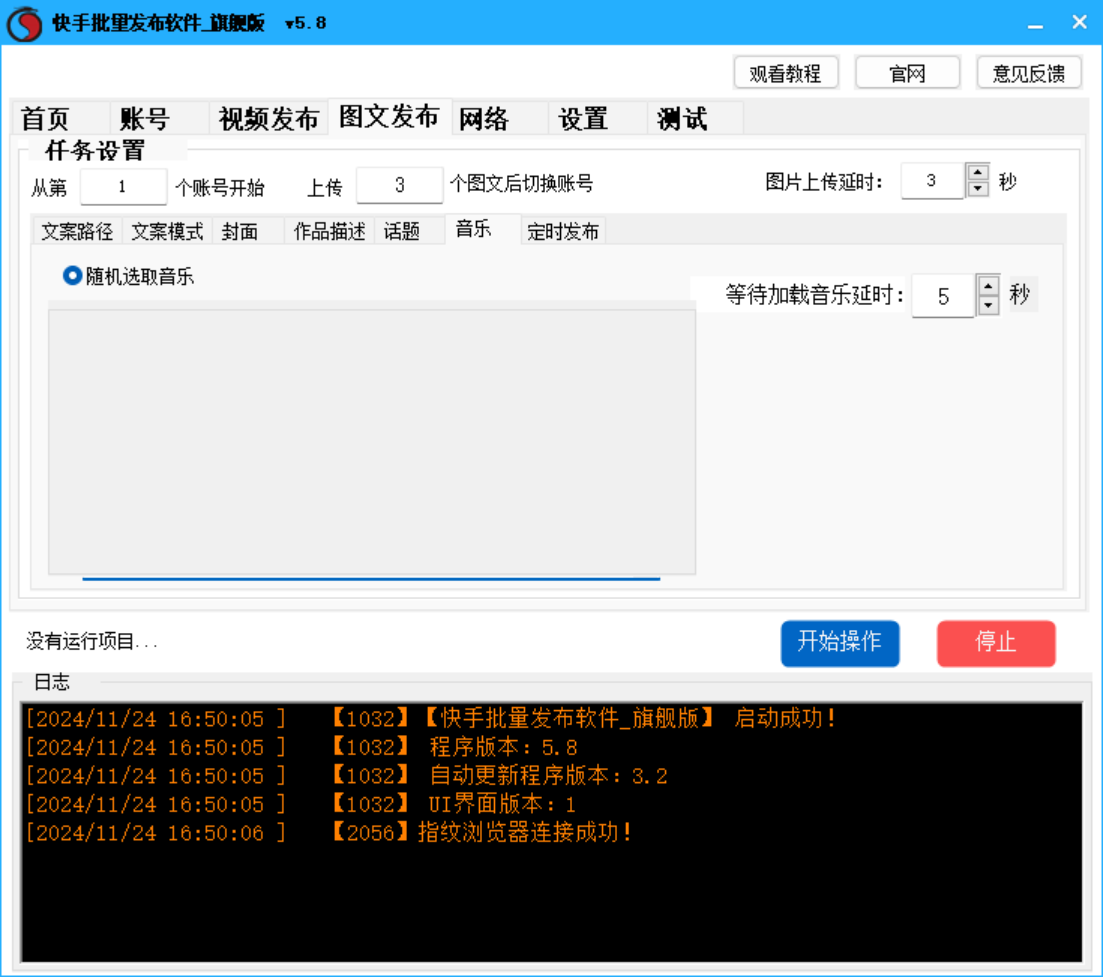Click log line 自动更新程序版本：3.2
Image resolution: width=1103 pixels, height=977 pixels.
coord(347,776)
